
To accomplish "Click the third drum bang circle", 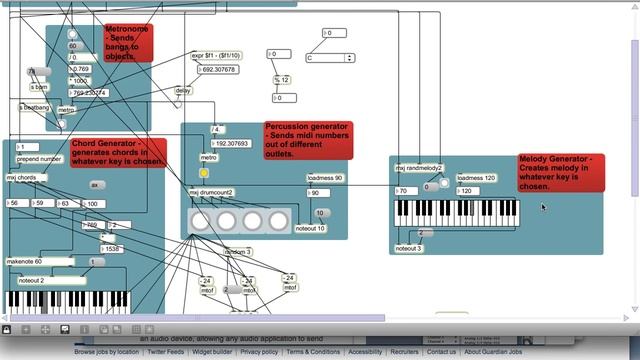I will coord(252,221).
